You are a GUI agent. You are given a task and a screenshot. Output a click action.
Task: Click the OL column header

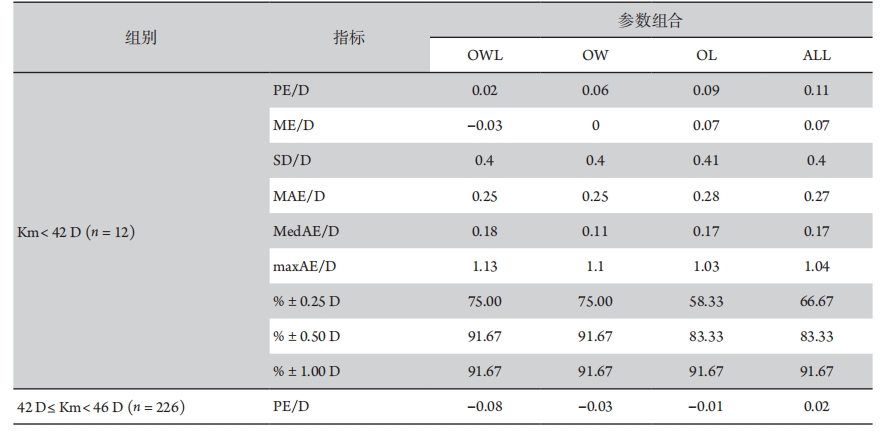pos(706,55)
